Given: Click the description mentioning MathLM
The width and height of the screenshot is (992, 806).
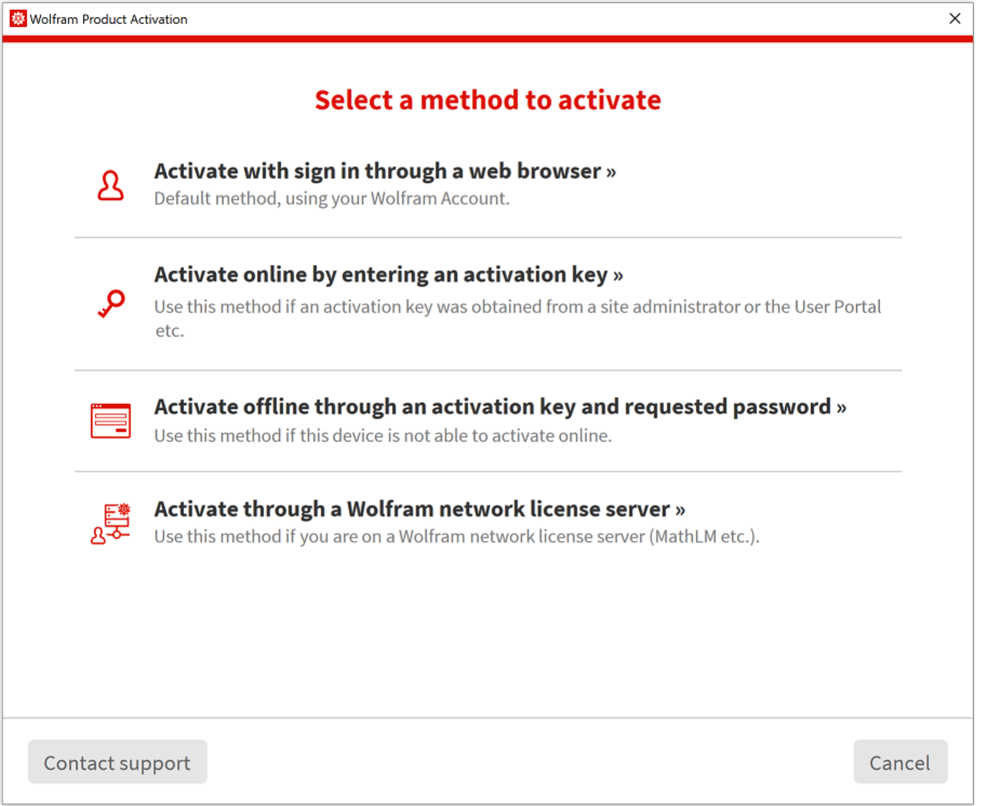Looking at the screenshot, I should pos(456,537).
